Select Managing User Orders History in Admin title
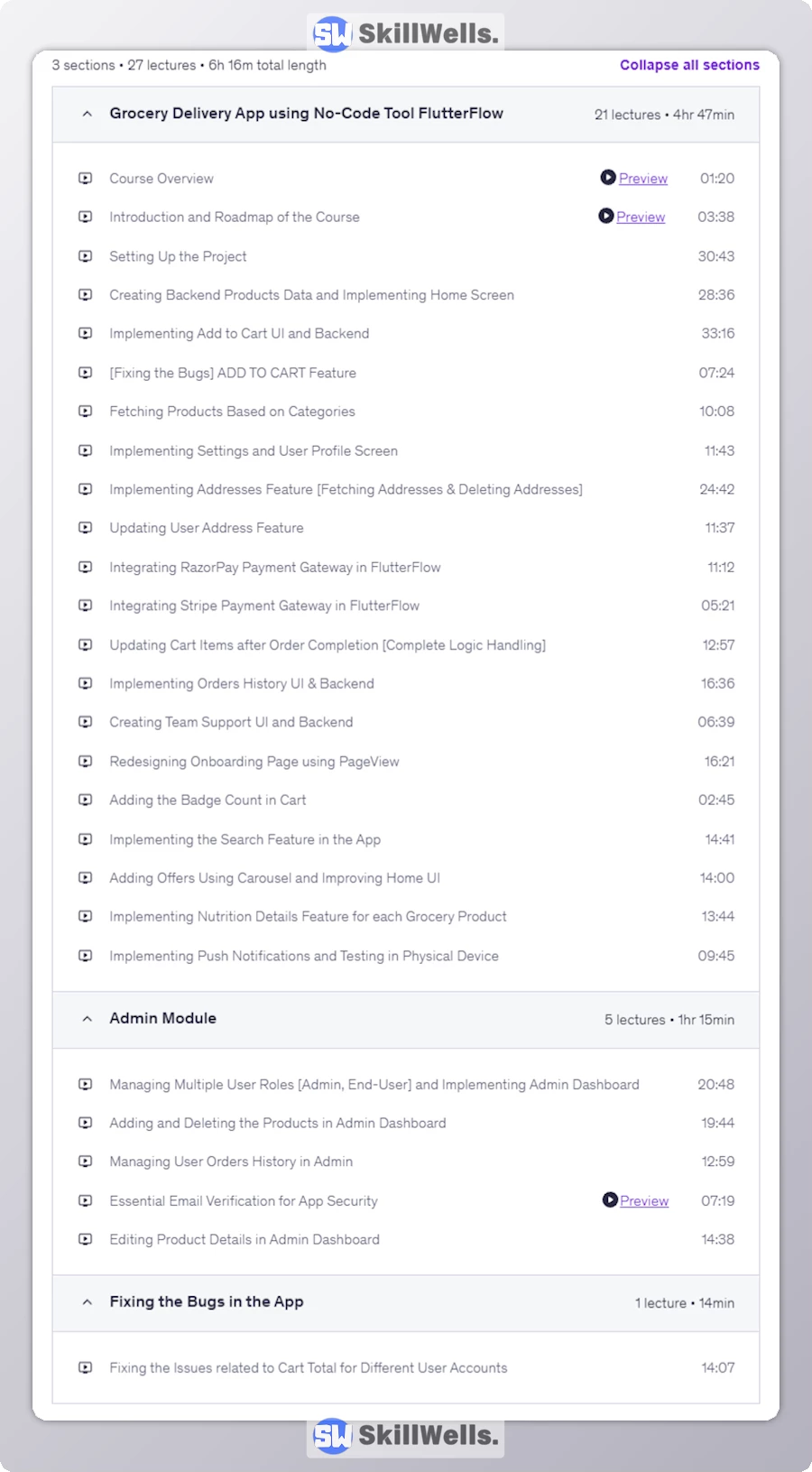812x1472 pixels. (231, 1162)
